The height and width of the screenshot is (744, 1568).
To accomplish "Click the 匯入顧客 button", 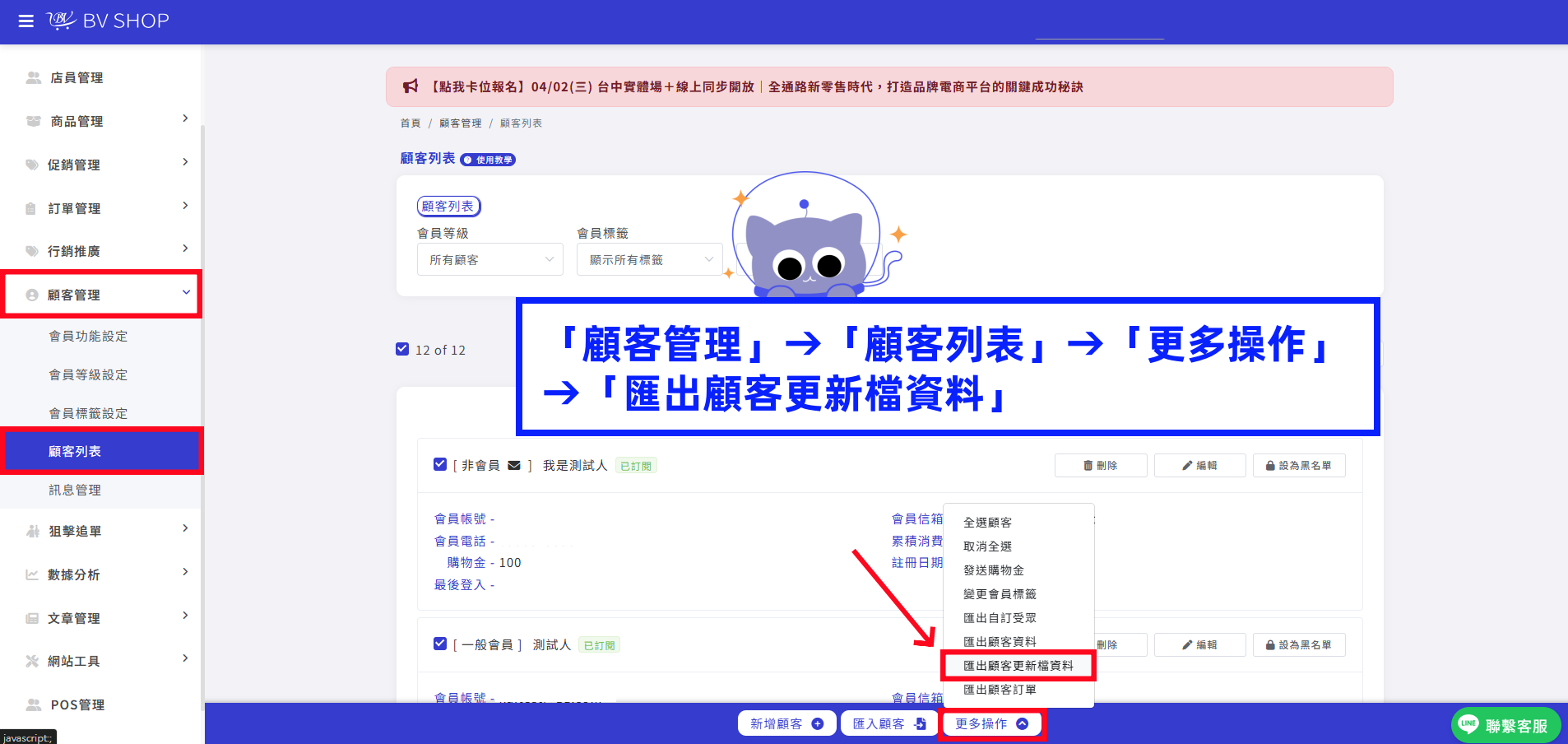I will pos(890,723).
